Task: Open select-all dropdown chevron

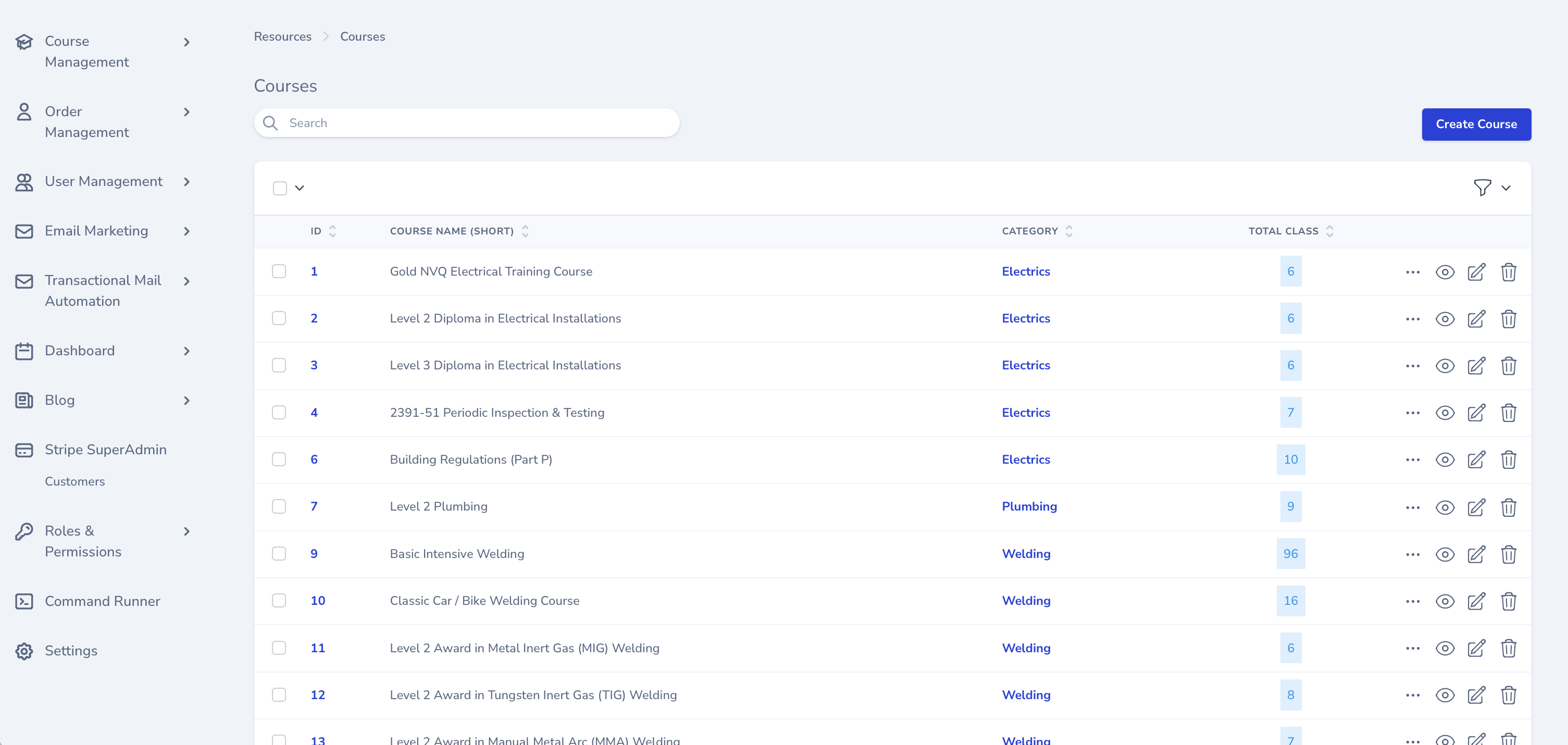Action: click(x=300, y=188)
